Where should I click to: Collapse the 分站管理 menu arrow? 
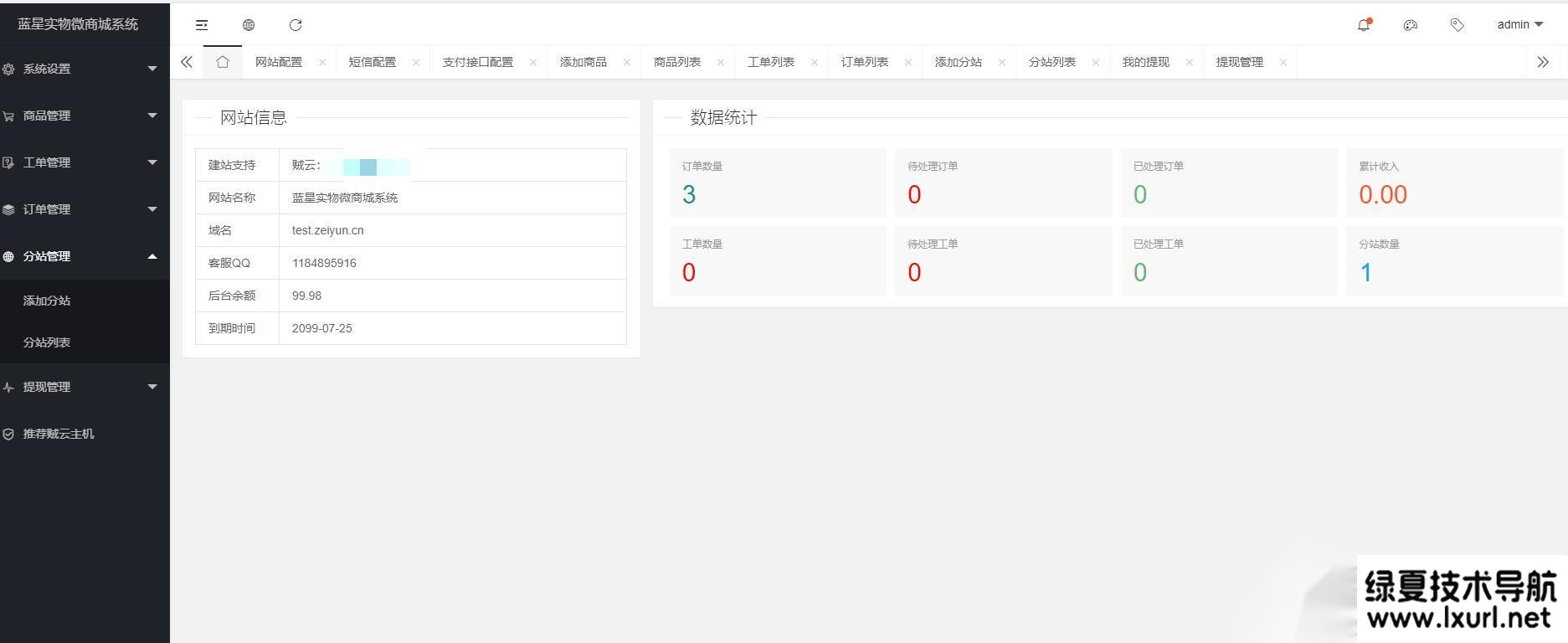[x=152, y=256]
